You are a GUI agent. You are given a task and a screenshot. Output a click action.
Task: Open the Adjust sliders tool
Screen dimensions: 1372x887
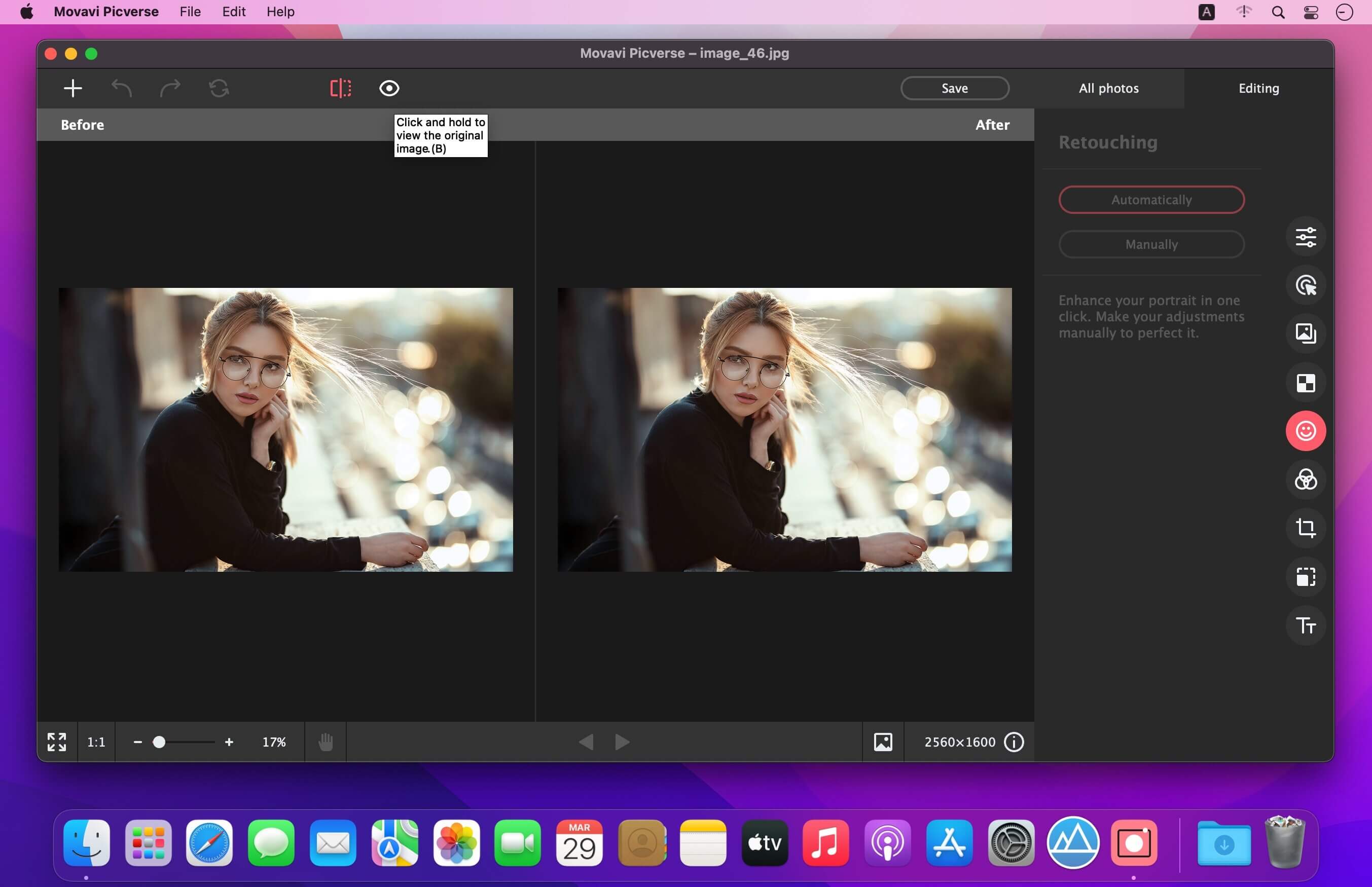pos(1305,237)
